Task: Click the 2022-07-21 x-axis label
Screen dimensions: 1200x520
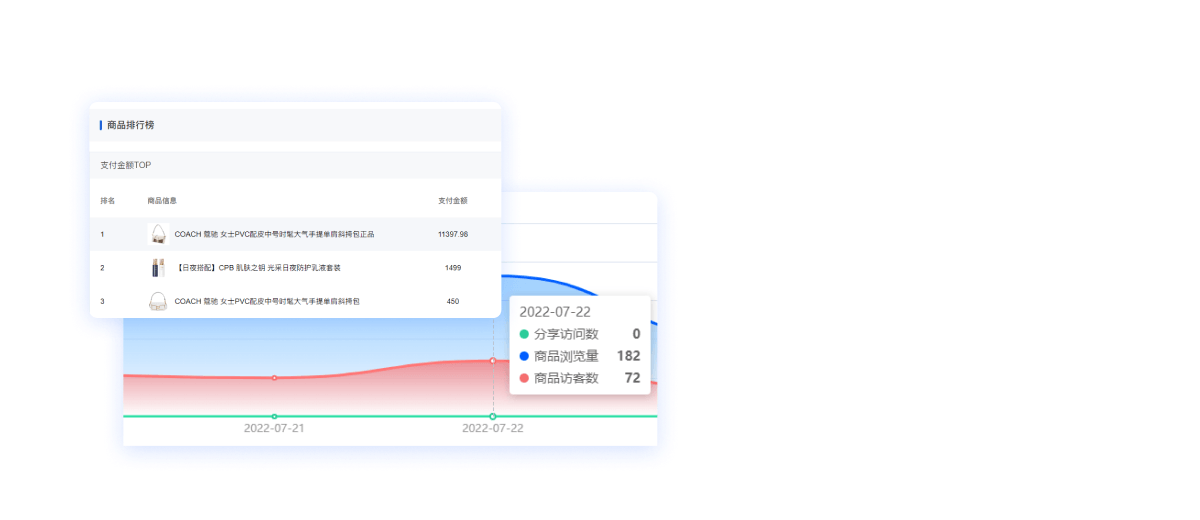Action: (x=274, y=428)
